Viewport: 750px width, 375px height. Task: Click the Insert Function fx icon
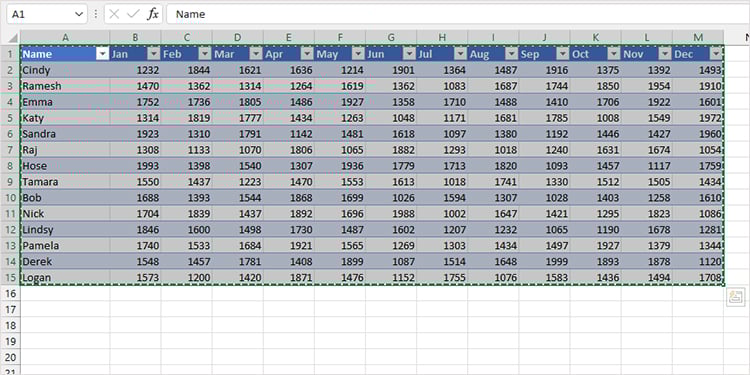click(153, 14)
